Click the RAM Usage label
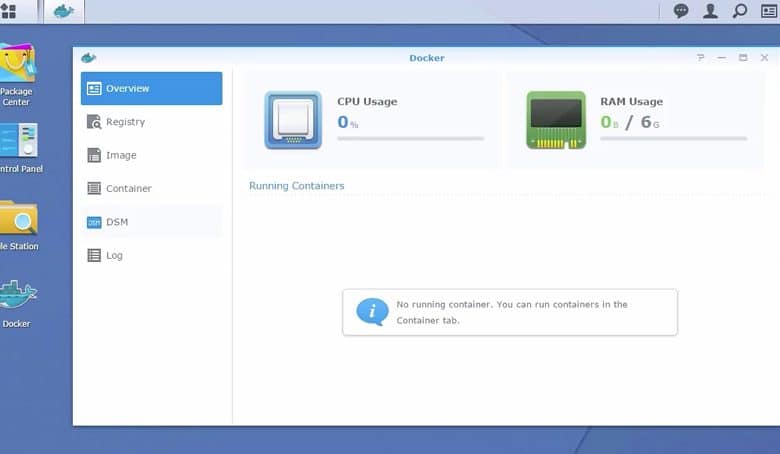 631,101
